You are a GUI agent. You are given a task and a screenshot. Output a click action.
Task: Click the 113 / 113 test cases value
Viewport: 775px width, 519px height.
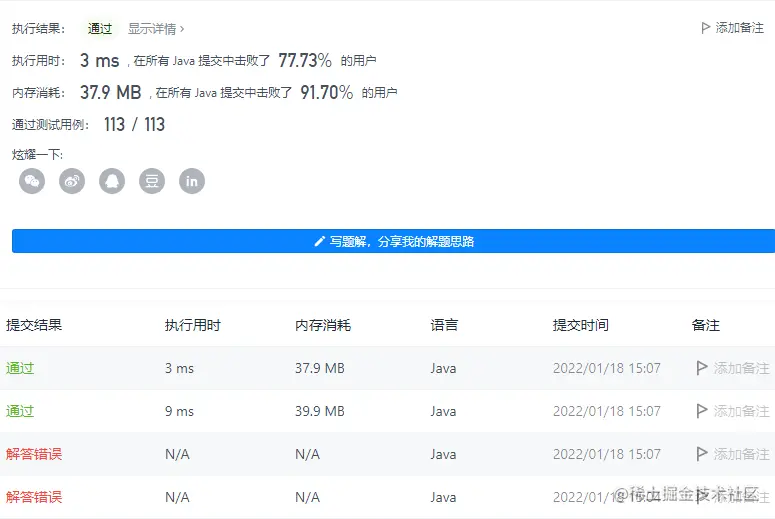[134, 124]
